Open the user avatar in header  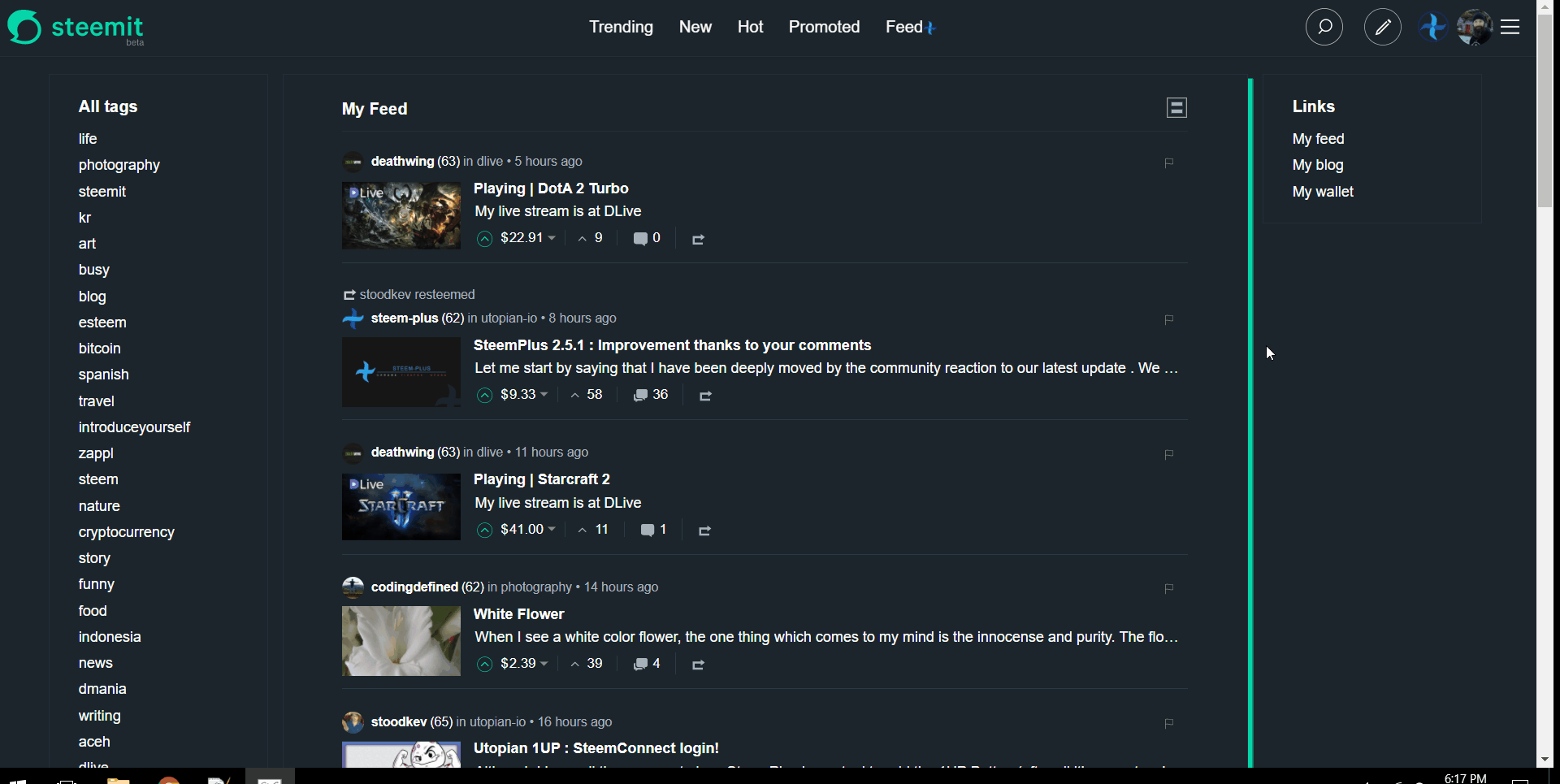pyautogui.click(x=1475, y=27)
